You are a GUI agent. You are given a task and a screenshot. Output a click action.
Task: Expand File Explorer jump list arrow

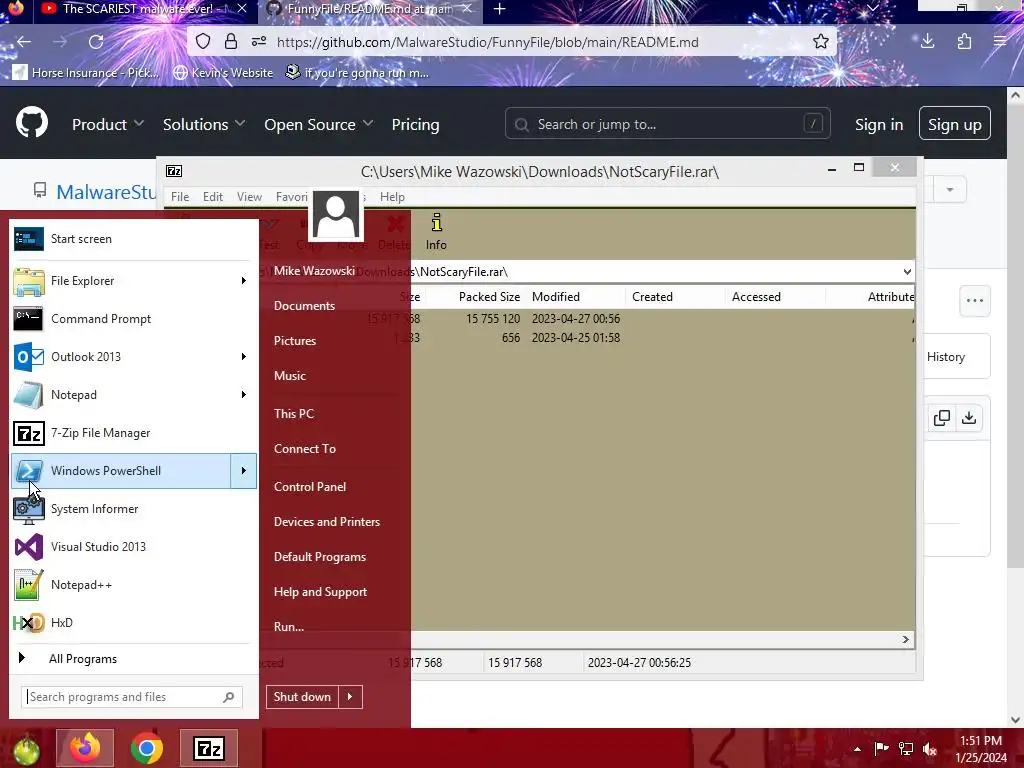pyautogui.click(x=244, y=281)
